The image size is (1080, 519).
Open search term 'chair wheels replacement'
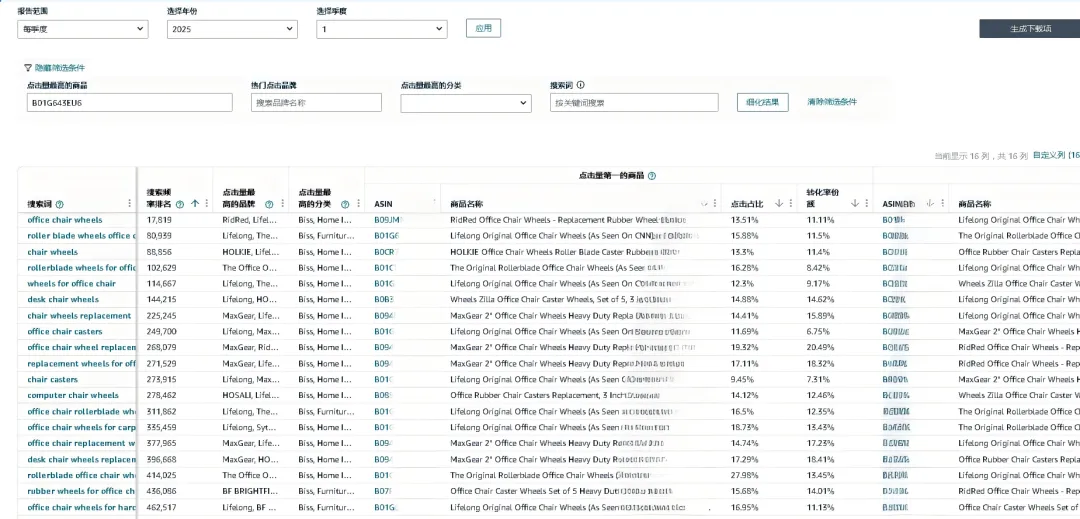pyautogui.click(x=79, y=316)
